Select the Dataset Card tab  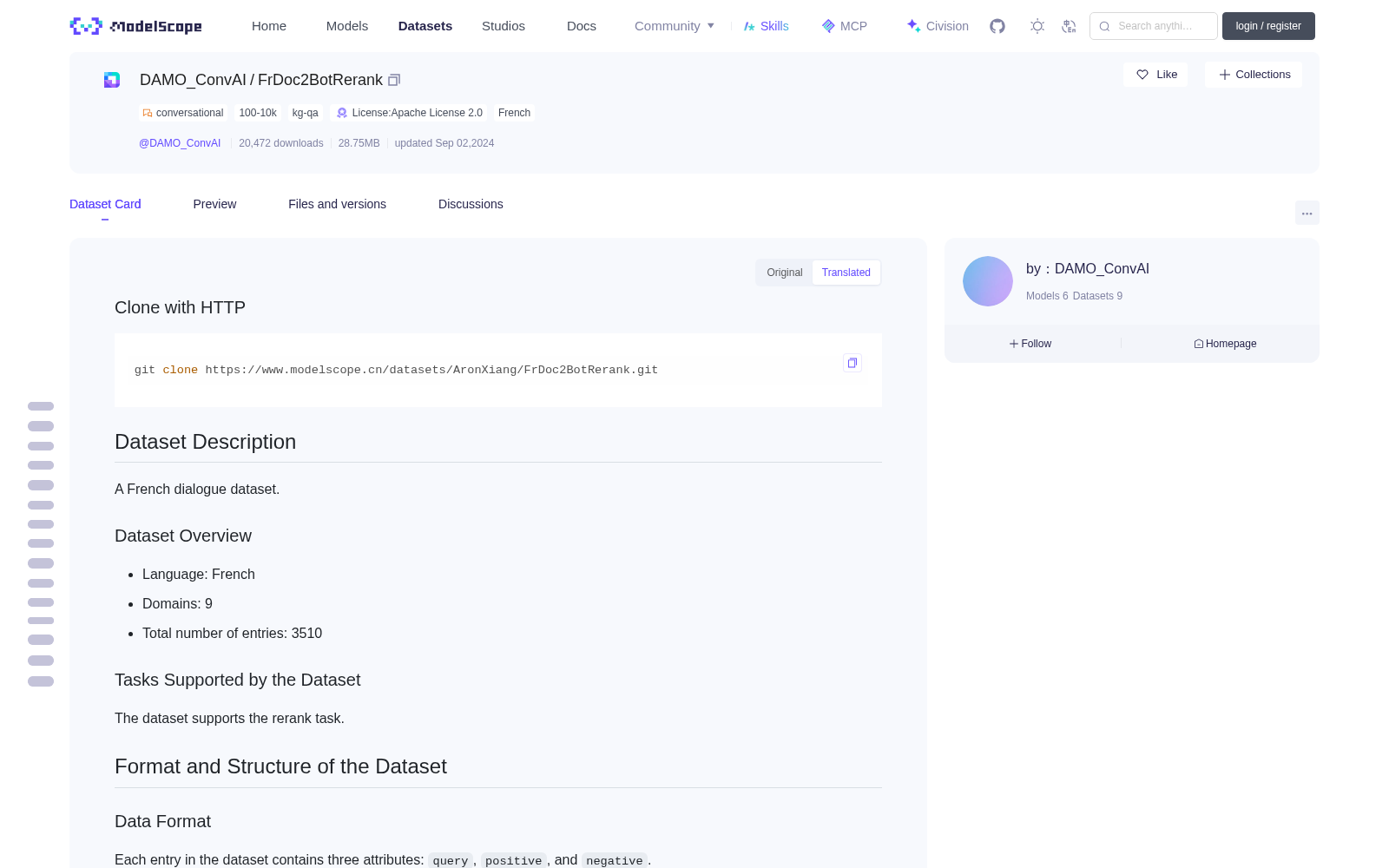105,204
